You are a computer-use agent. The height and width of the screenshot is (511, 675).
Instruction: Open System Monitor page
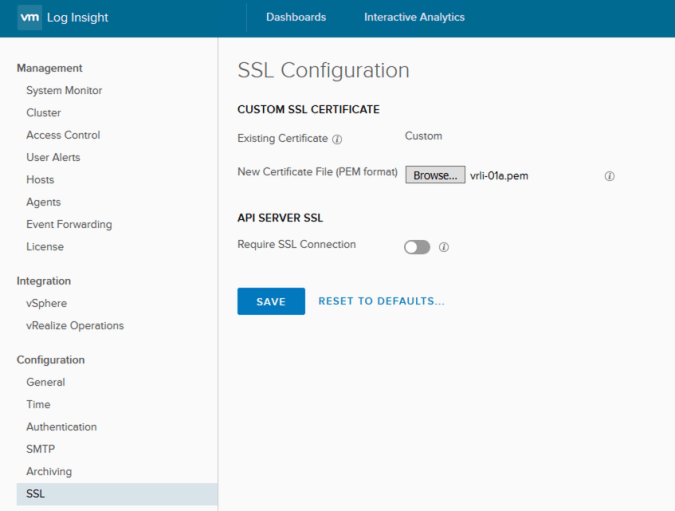(x=64, y=90)
